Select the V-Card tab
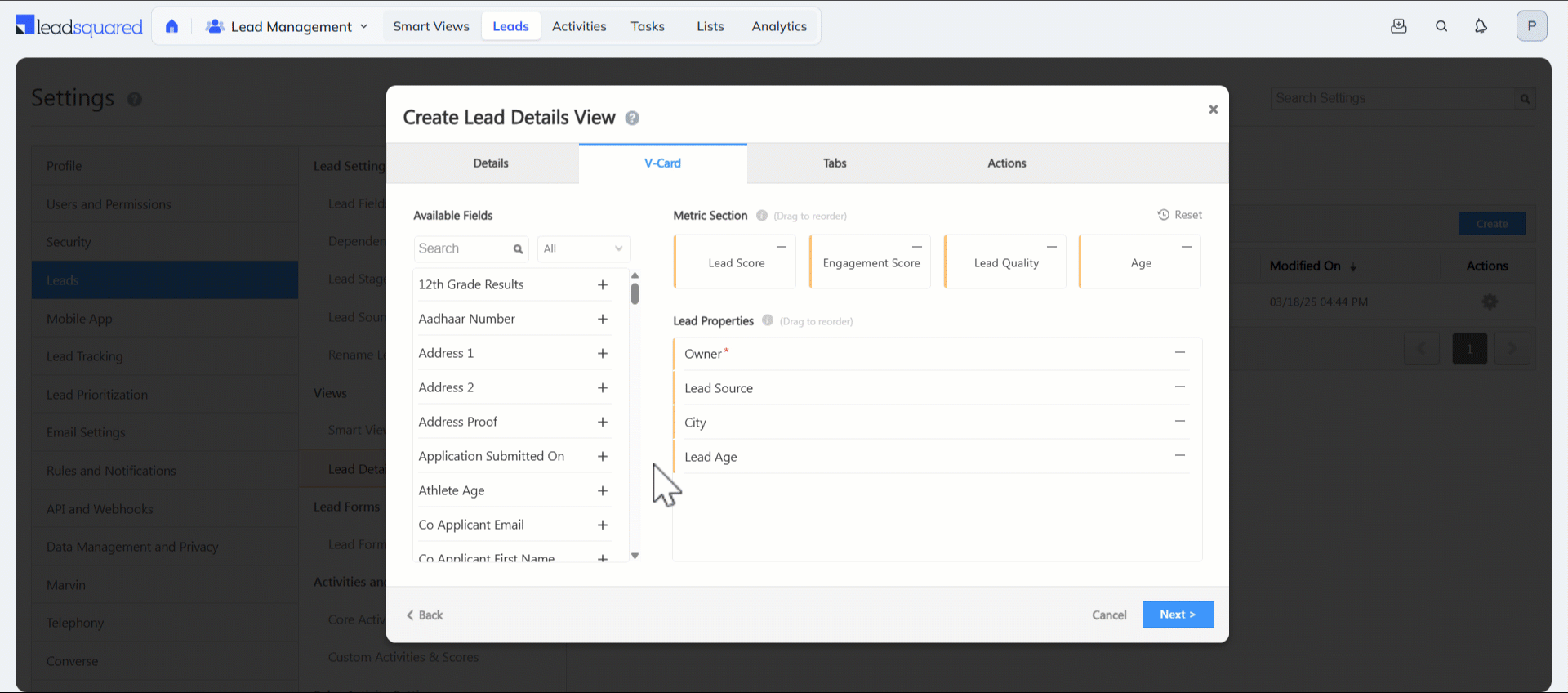Viewport: 1568px width, 693px height. point(662,163)
